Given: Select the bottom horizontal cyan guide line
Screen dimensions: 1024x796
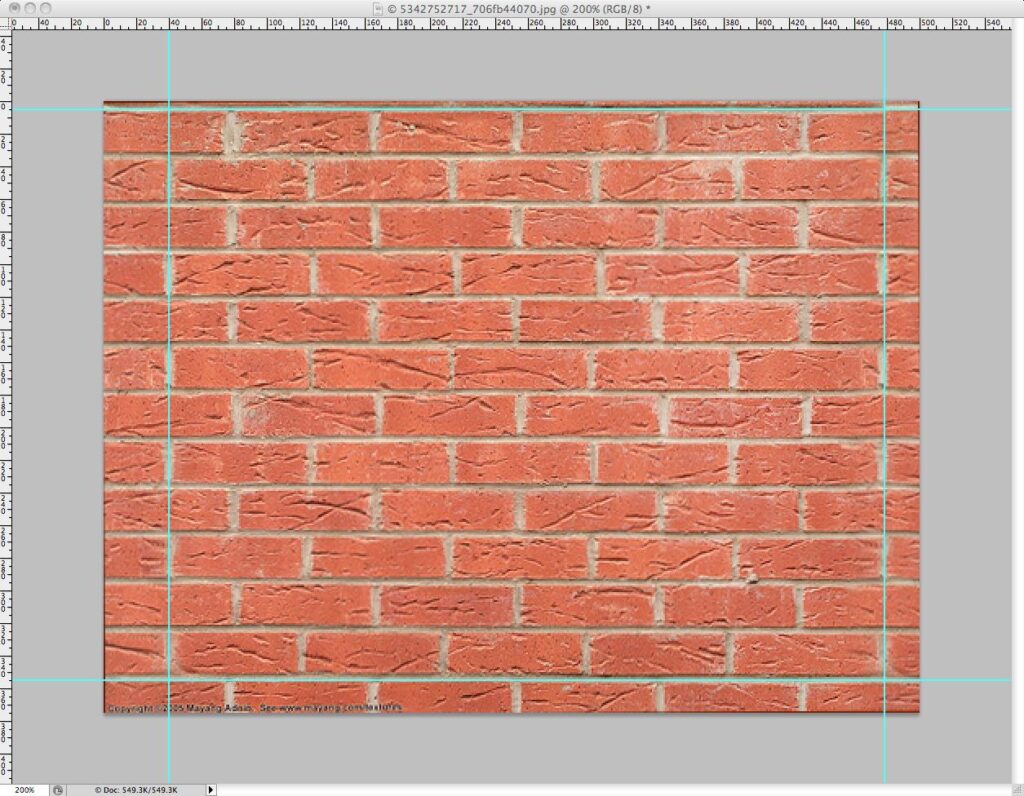Looking at the screenshot, I should pos(500,681).
